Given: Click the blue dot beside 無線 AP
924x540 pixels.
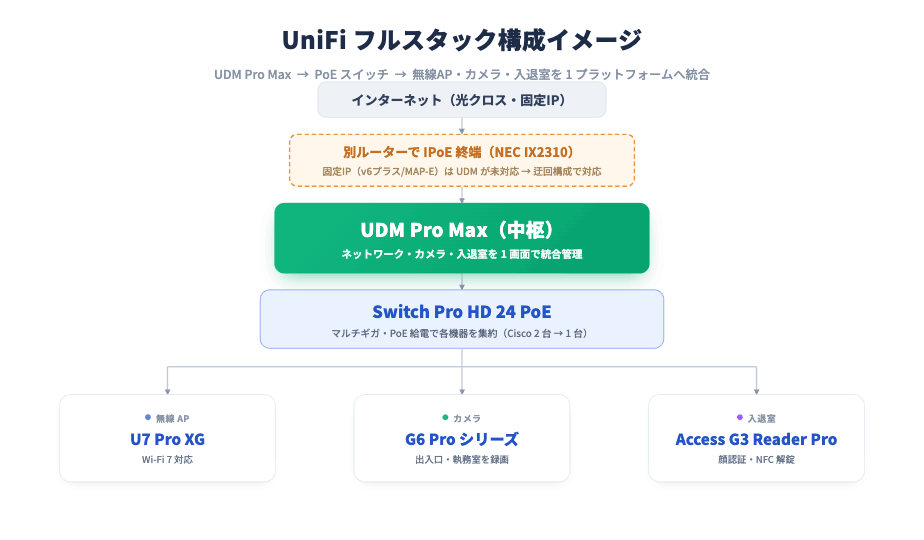Looking at the screenshot, I should click(148, 417).
